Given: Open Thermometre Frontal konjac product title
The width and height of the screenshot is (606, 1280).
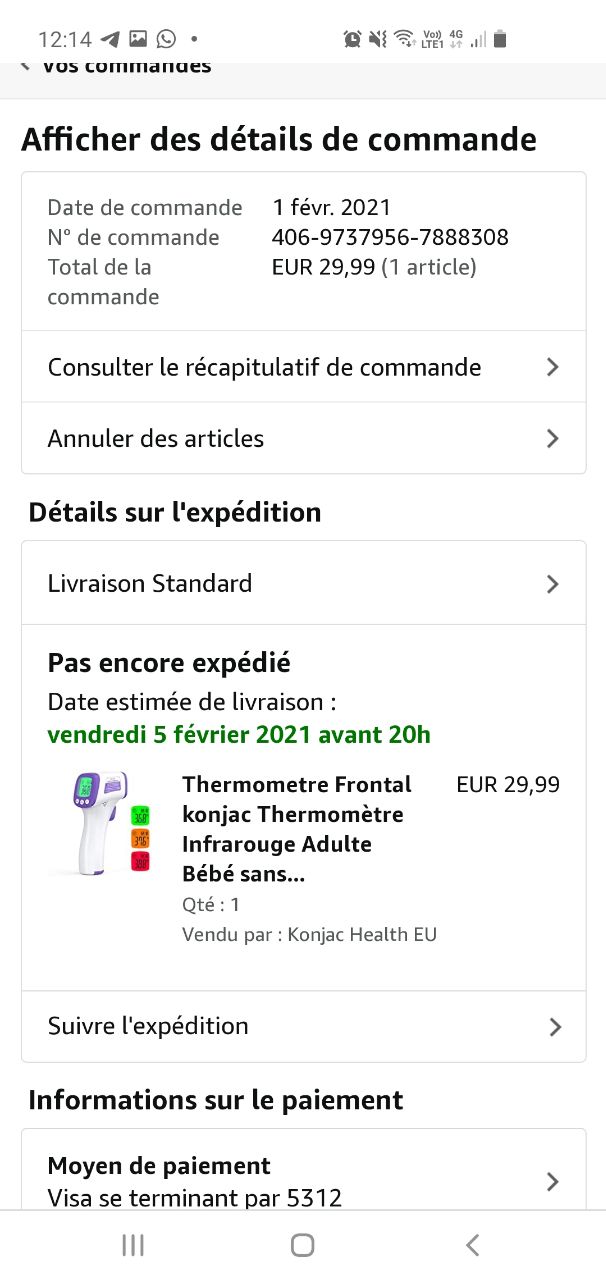Looking at the screenshot, I should (x=295, y=829).
